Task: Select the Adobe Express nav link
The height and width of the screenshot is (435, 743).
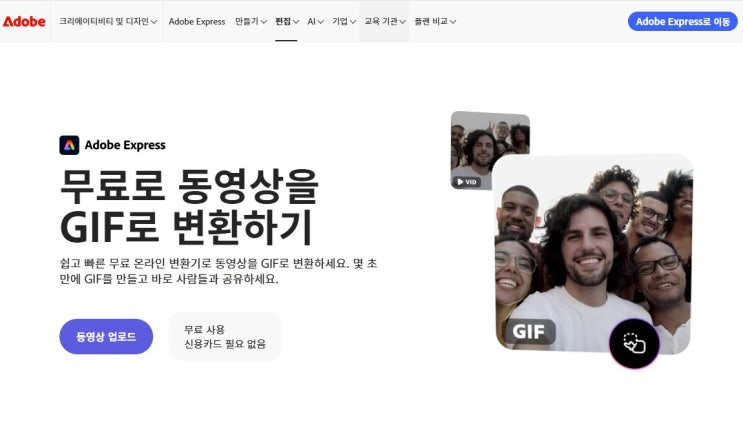Action: tap(197, 21)
